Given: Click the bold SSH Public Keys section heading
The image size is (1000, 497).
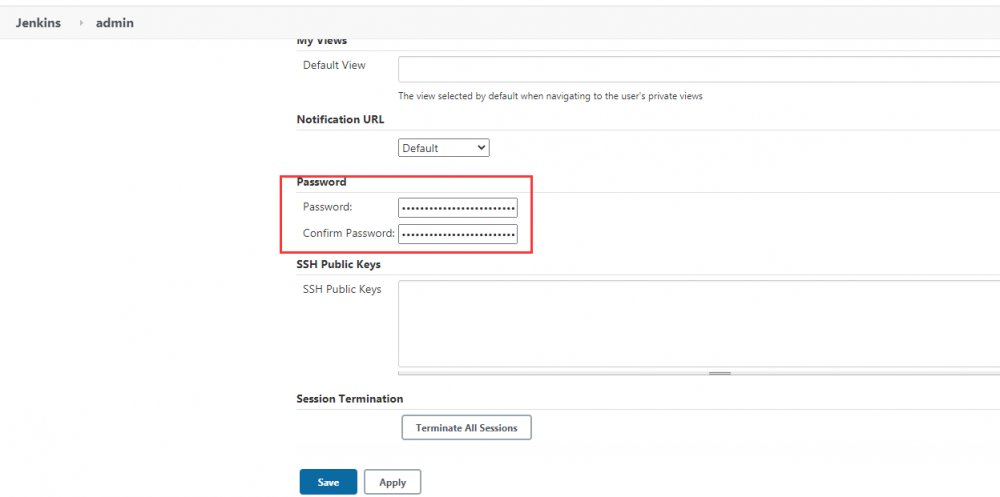Looking at the screenshot, I should [338, 264].
